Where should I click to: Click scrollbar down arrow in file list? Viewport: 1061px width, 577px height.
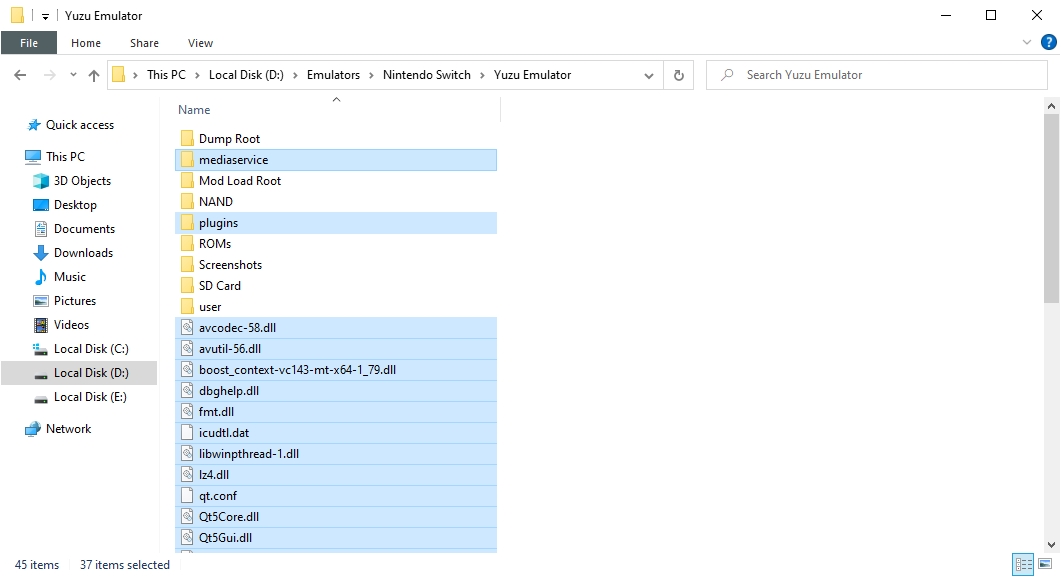tap(1051, 544)
